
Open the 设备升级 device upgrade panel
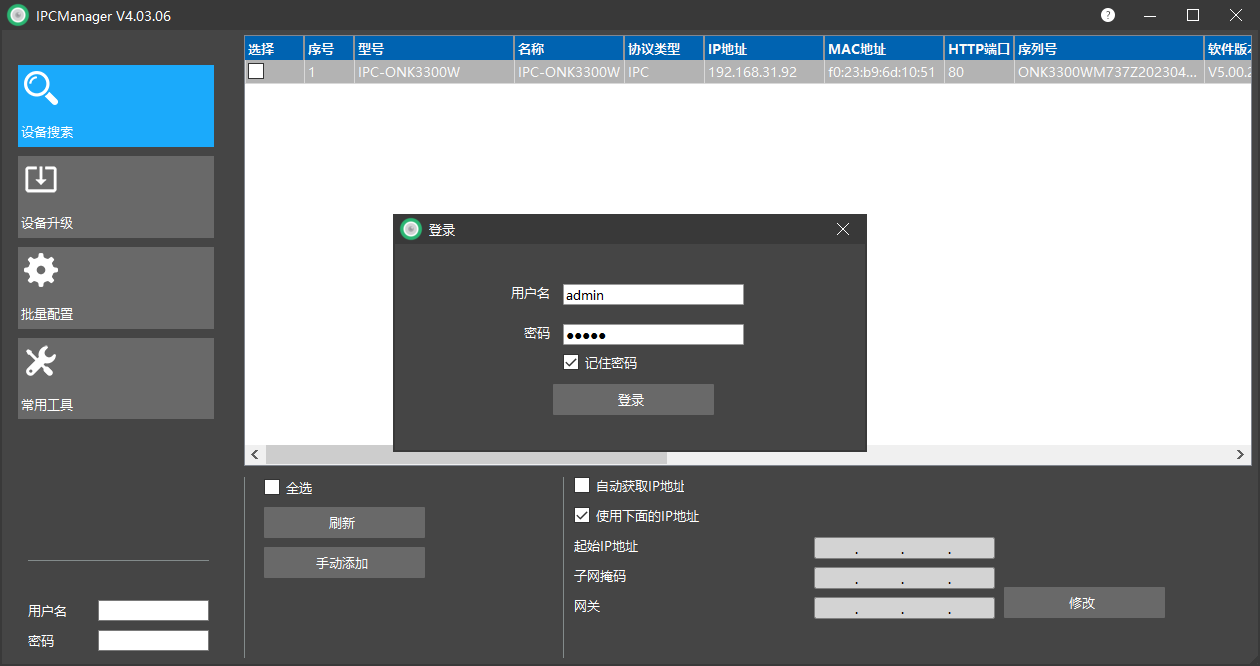[116, 197]
